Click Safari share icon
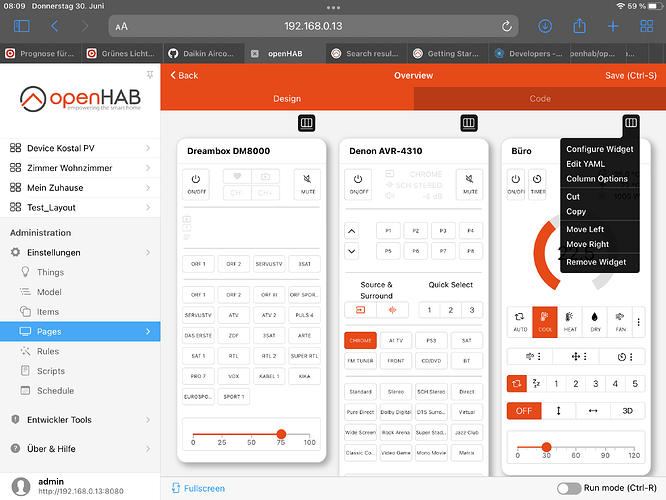 [x=579, y=25]
